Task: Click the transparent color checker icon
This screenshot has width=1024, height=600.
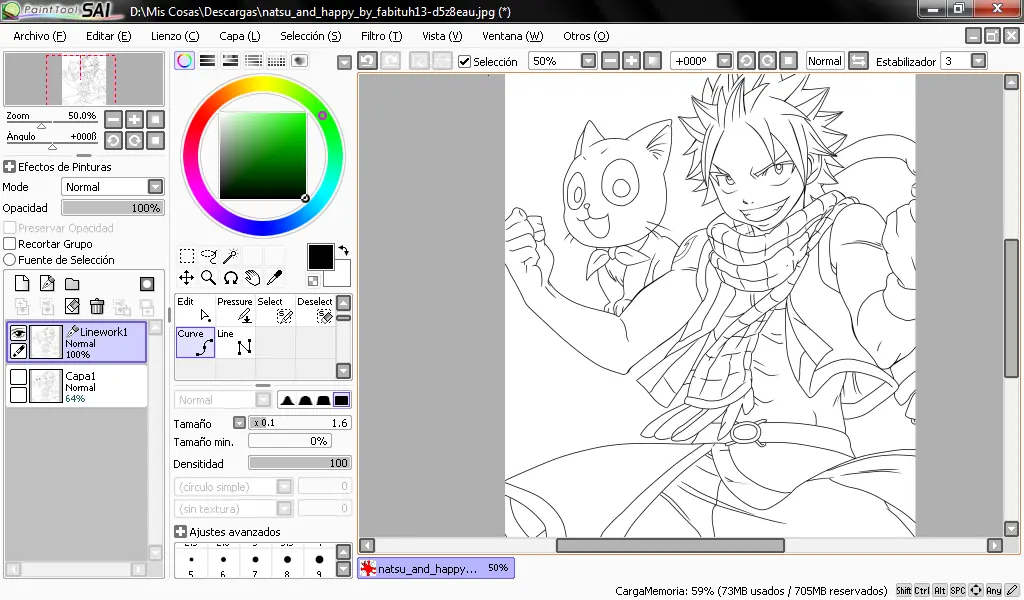Action: [x=313, y=281]
